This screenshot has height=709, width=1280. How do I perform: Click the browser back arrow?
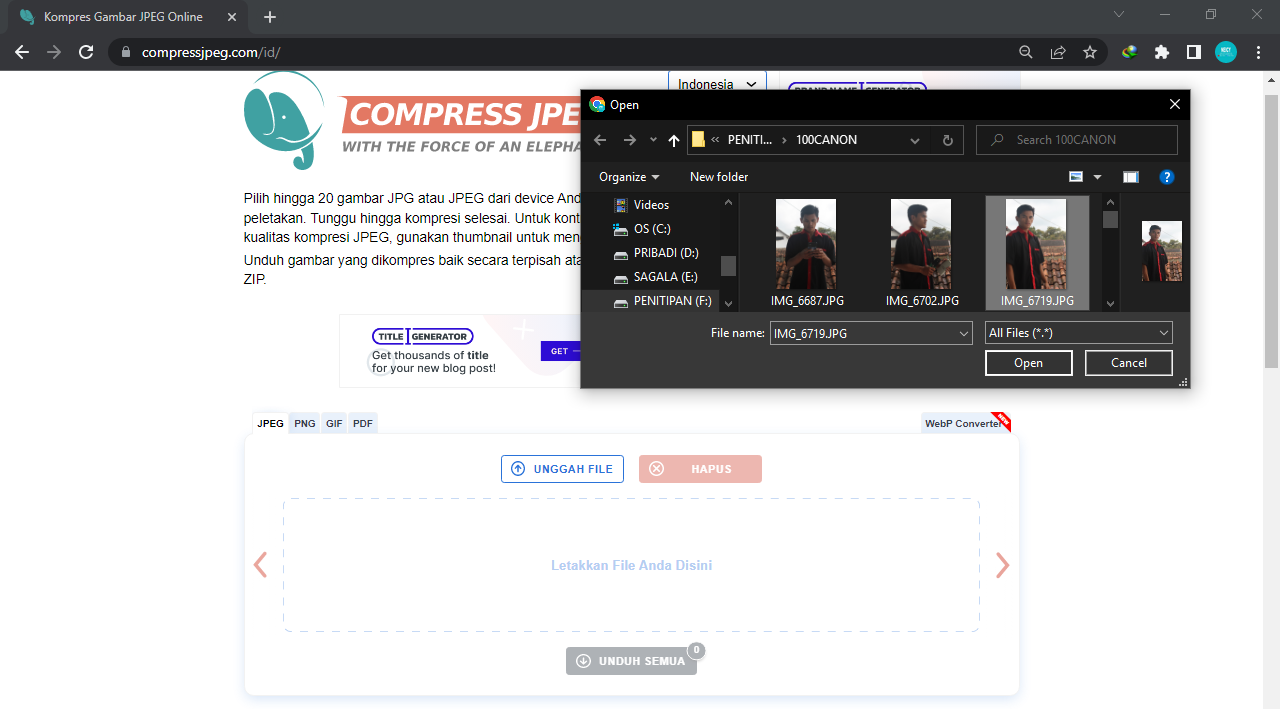click(x=22, y=52)
